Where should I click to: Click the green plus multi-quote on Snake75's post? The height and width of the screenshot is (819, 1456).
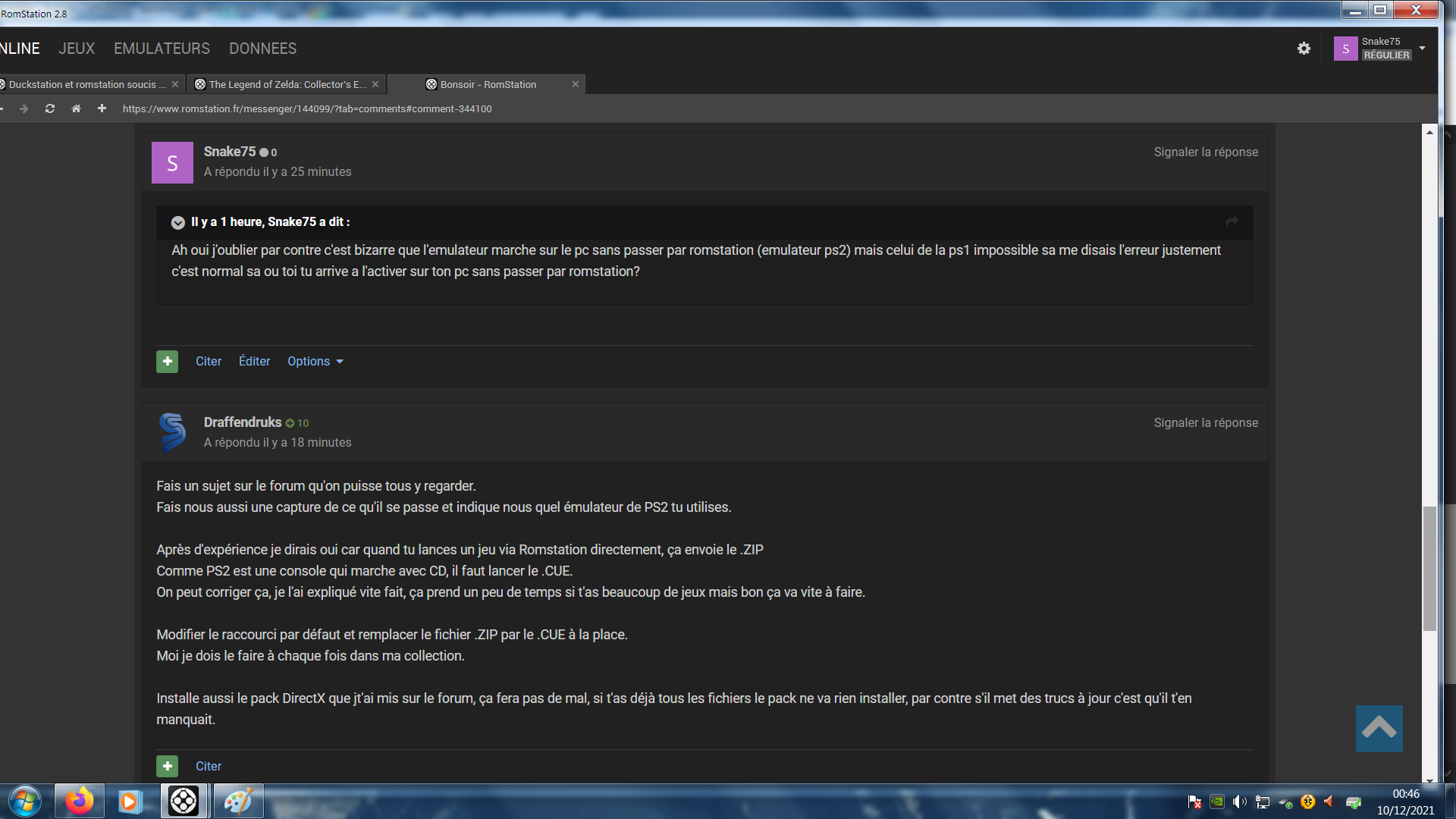point(167,361)
